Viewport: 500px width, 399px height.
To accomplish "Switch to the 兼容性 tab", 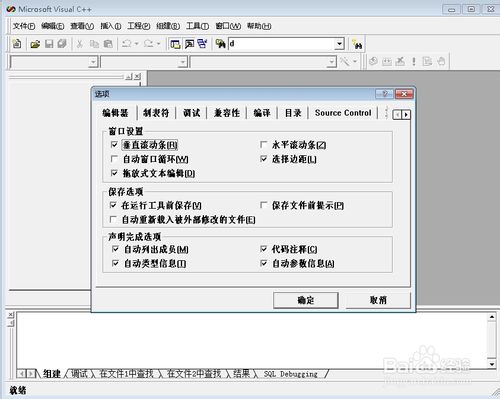I will (227, 113).
